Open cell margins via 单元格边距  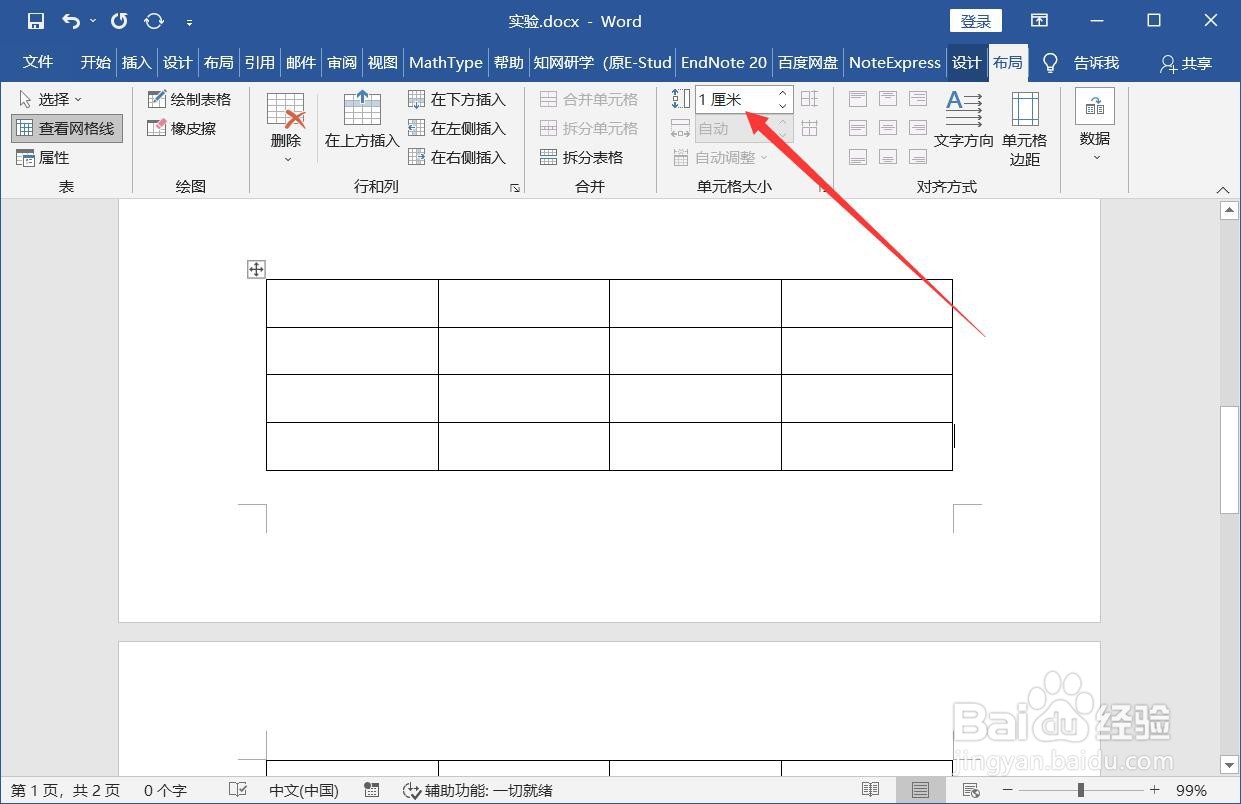(1024, 127)
